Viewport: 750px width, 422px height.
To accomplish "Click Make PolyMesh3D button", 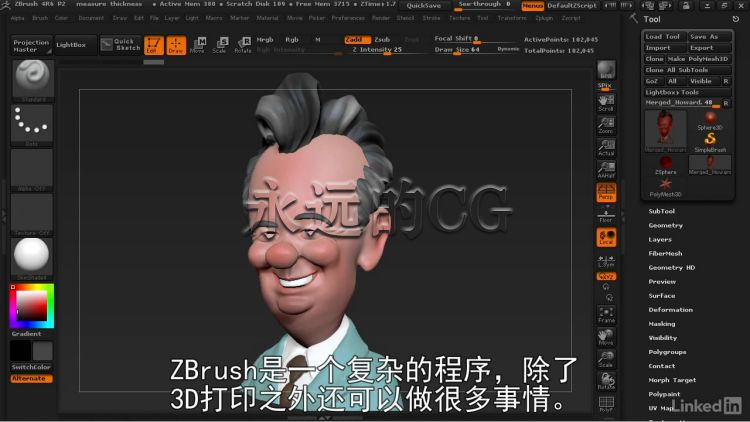I will 698,59.
